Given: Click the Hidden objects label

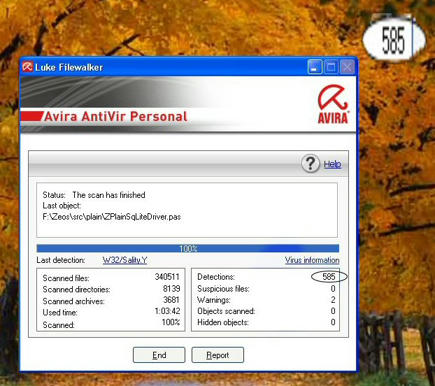Looking at the screenshot, I should (x=223, y=322).
